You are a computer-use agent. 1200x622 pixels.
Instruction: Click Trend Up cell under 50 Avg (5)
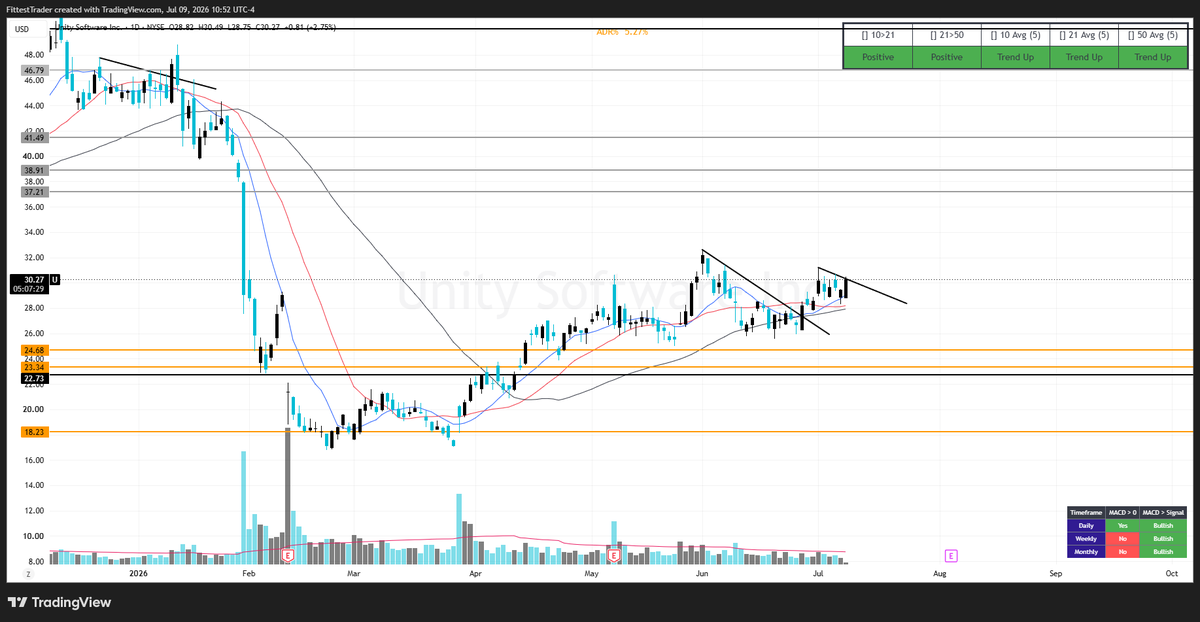(x=1153, y=57)
